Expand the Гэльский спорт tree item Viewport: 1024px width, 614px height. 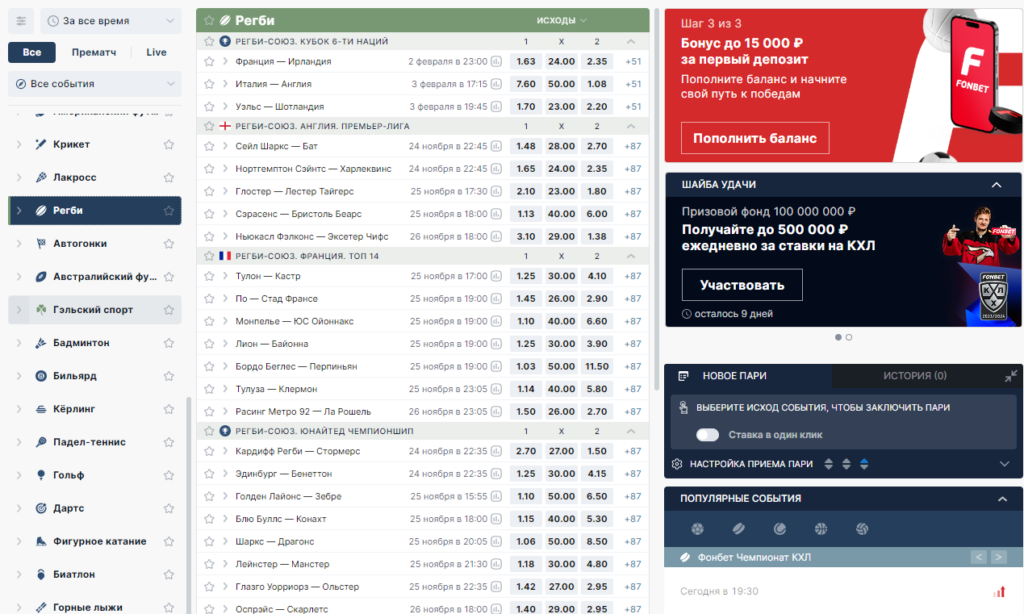pos(18,310)
